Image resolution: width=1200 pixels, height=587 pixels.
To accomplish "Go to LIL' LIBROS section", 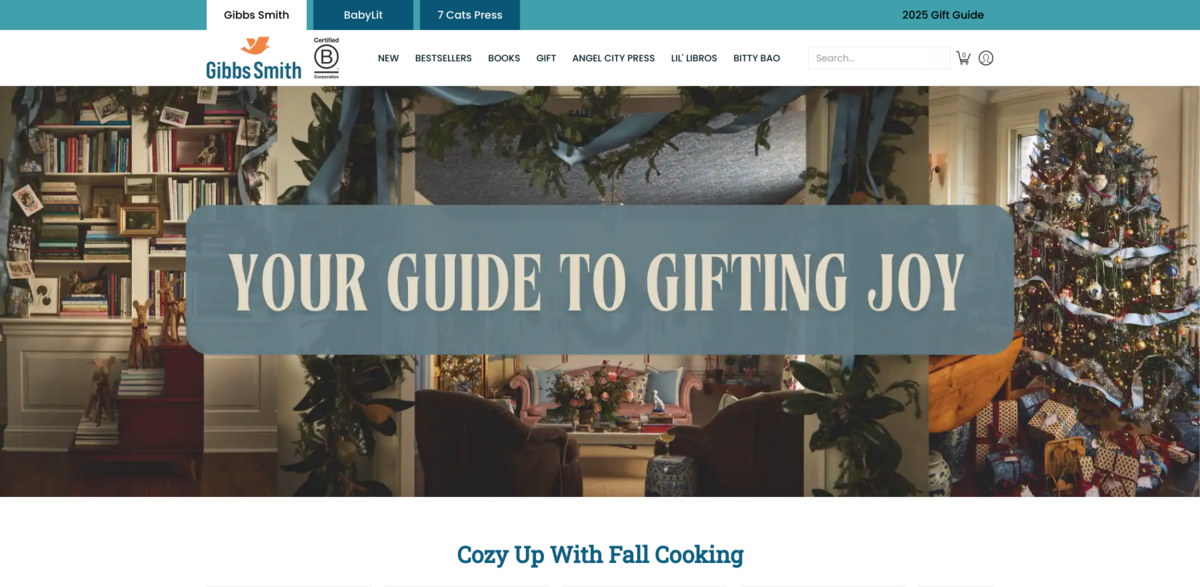I will [x=694, y=58].
